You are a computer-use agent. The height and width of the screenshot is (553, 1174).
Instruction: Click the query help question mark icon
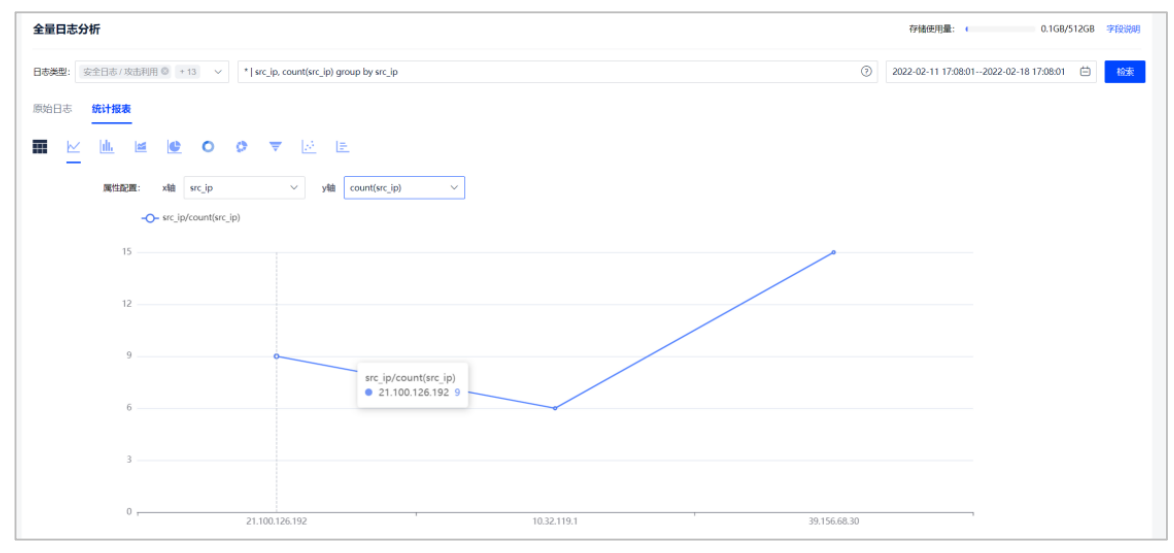click(x=866, y=72)
